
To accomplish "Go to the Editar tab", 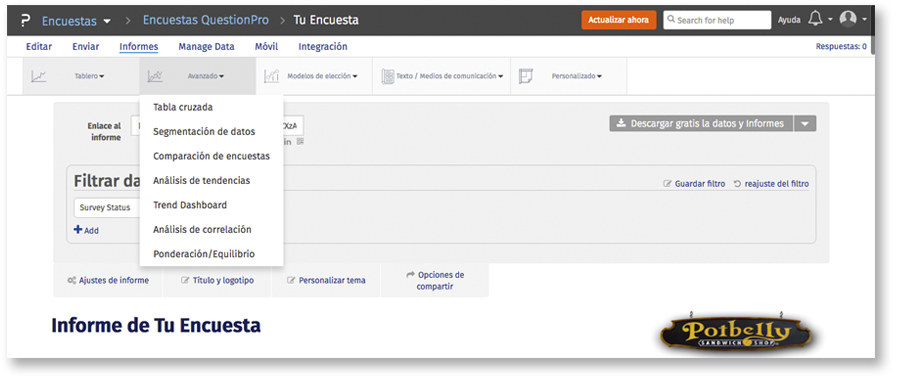I will tap(39, 46).
